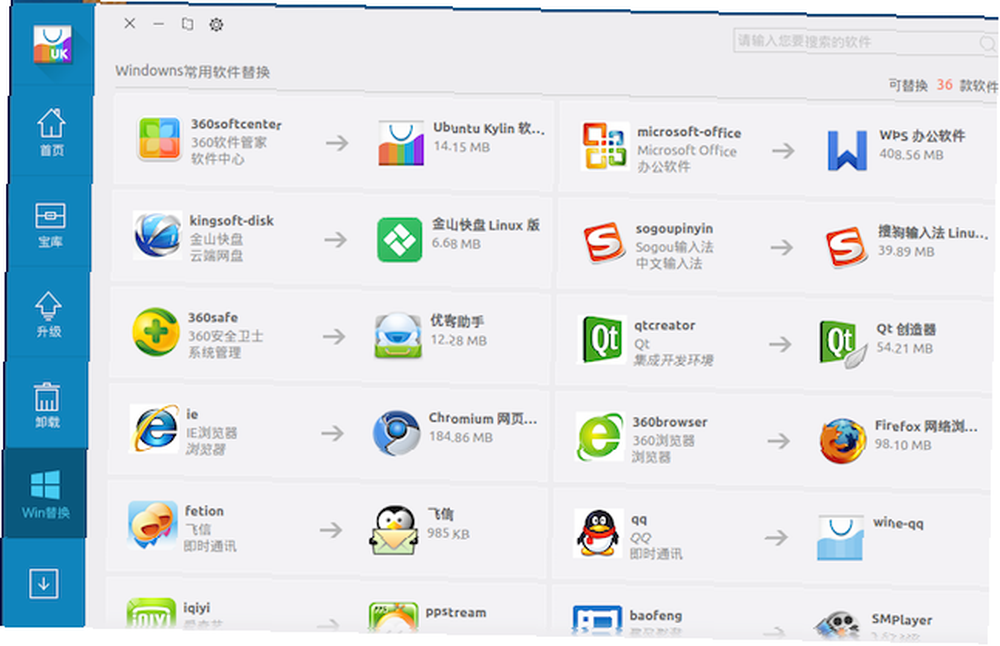Screen dimensions: 1000x646
Task: Open the 卸载 uninstall section
Action: click(x=47, y=405)
